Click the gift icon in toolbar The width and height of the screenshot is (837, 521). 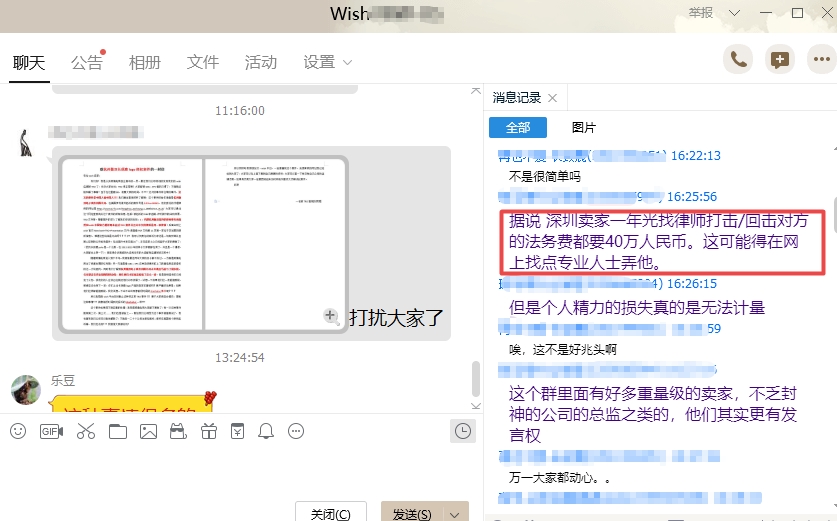tap(208, 431)
